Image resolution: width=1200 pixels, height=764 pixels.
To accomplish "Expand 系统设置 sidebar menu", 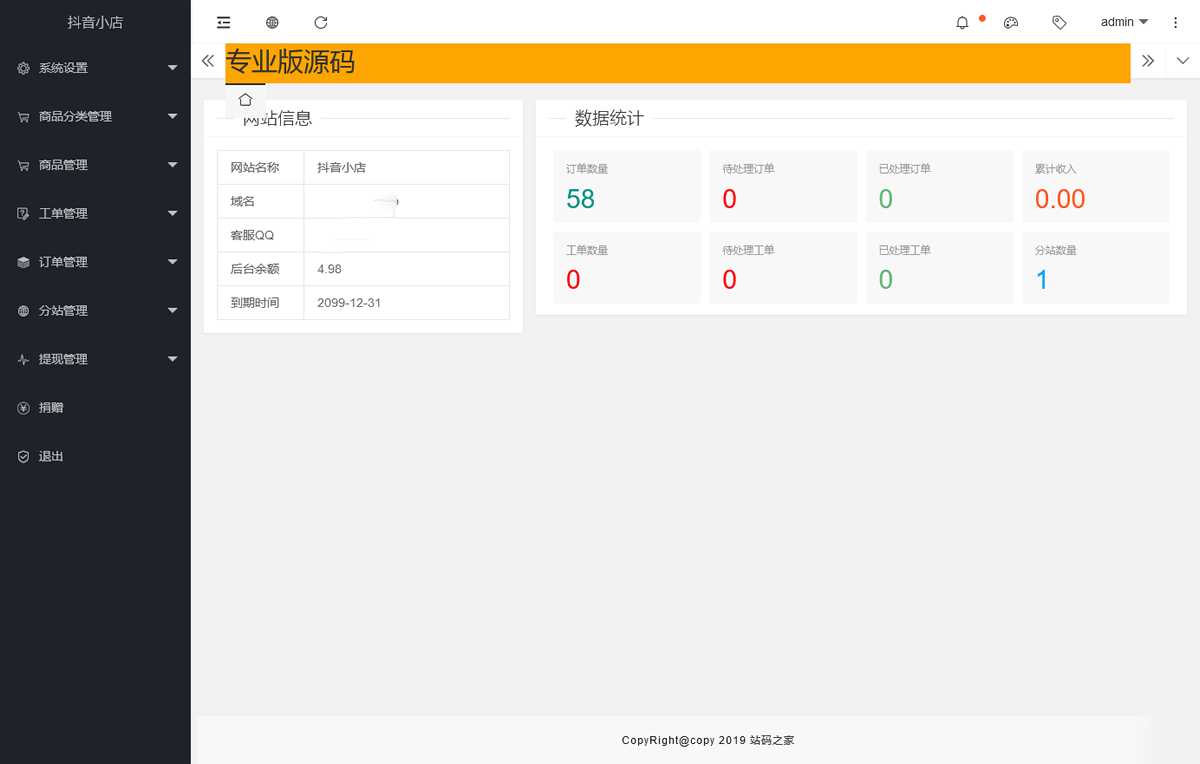I will click(x=95, y=68).
